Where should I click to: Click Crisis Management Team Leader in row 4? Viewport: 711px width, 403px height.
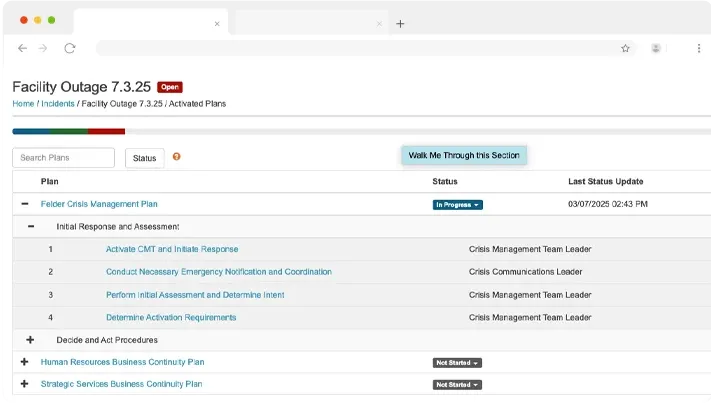tap(530, 317)
